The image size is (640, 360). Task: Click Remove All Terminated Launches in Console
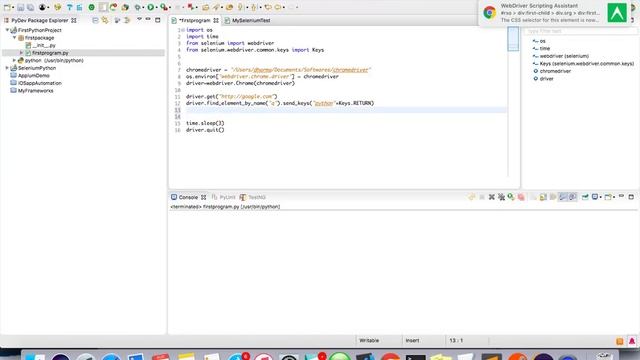(501, 197)
